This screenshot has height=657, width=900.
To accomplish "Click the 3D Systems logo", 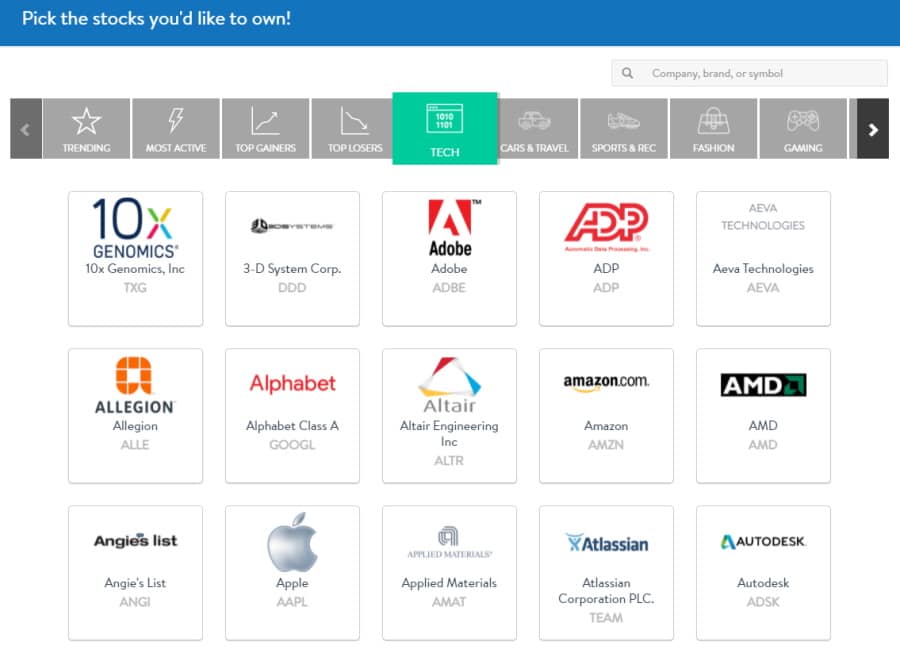I will coord(292,226).
